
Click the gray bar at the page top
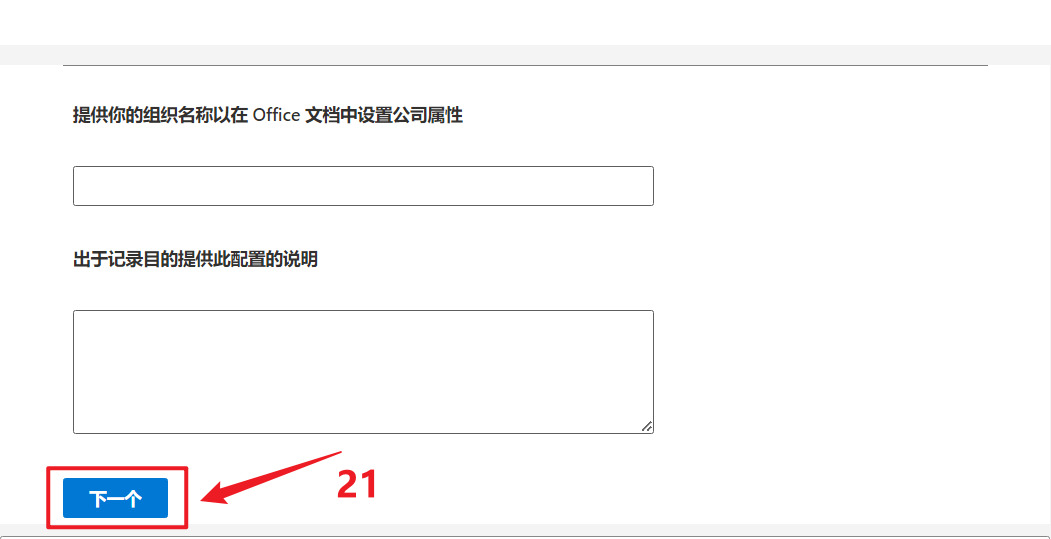pyautogui.click(x=526, y=55)
